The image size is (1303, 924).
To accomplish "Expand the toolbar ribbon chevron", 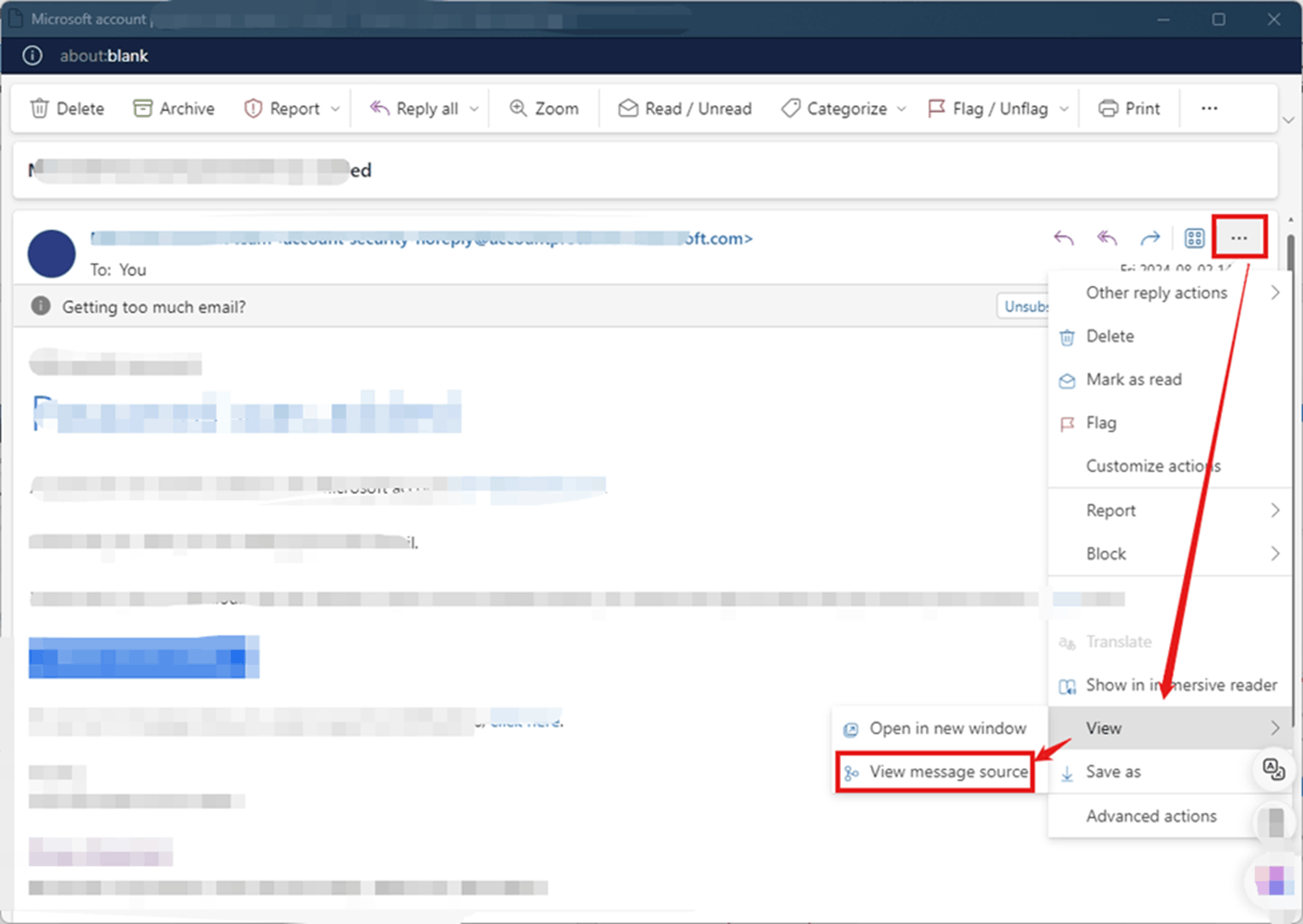I will pyautogui.click(x=1288, y=120).
